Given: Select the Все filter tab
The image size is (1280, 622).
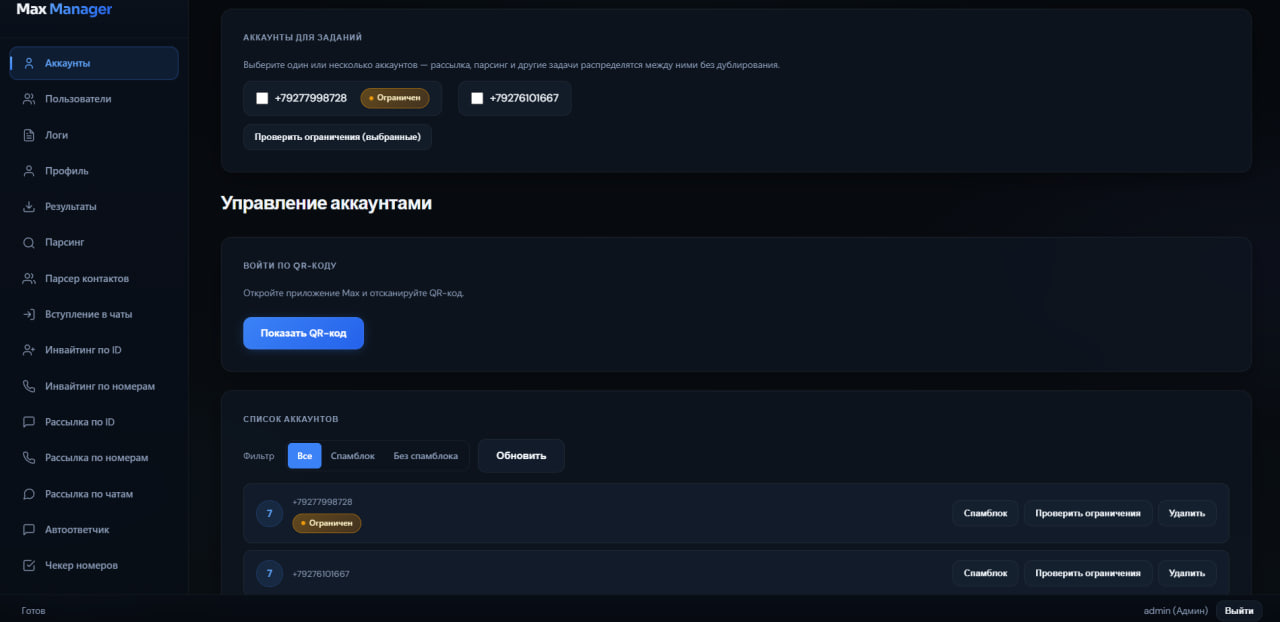Looking at the screenshot, I should coord(304,456).
